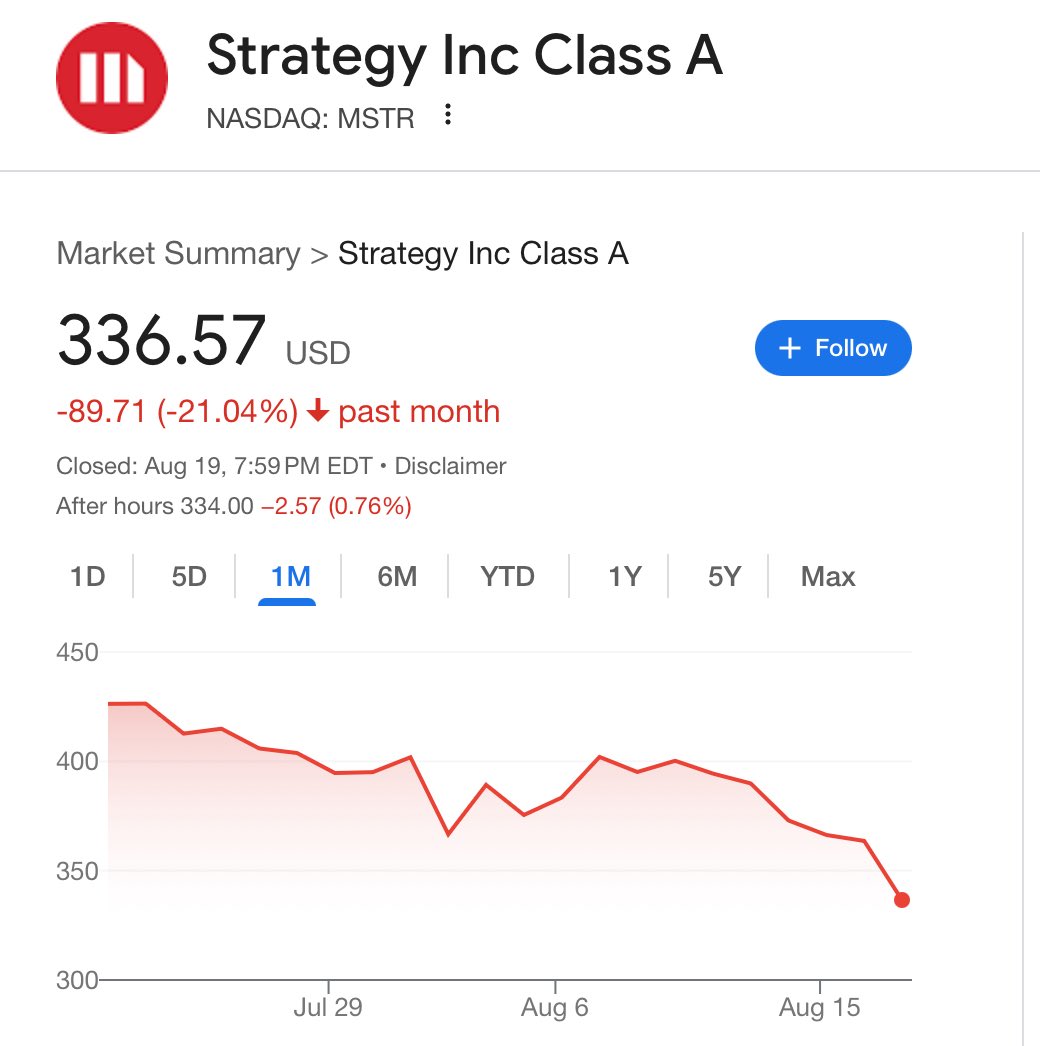The width and height of the screenshot is (1040, 1046).
Task: Click the Jul 29 axis date label
Action: pyautogui.click(x=328, y=1007)
